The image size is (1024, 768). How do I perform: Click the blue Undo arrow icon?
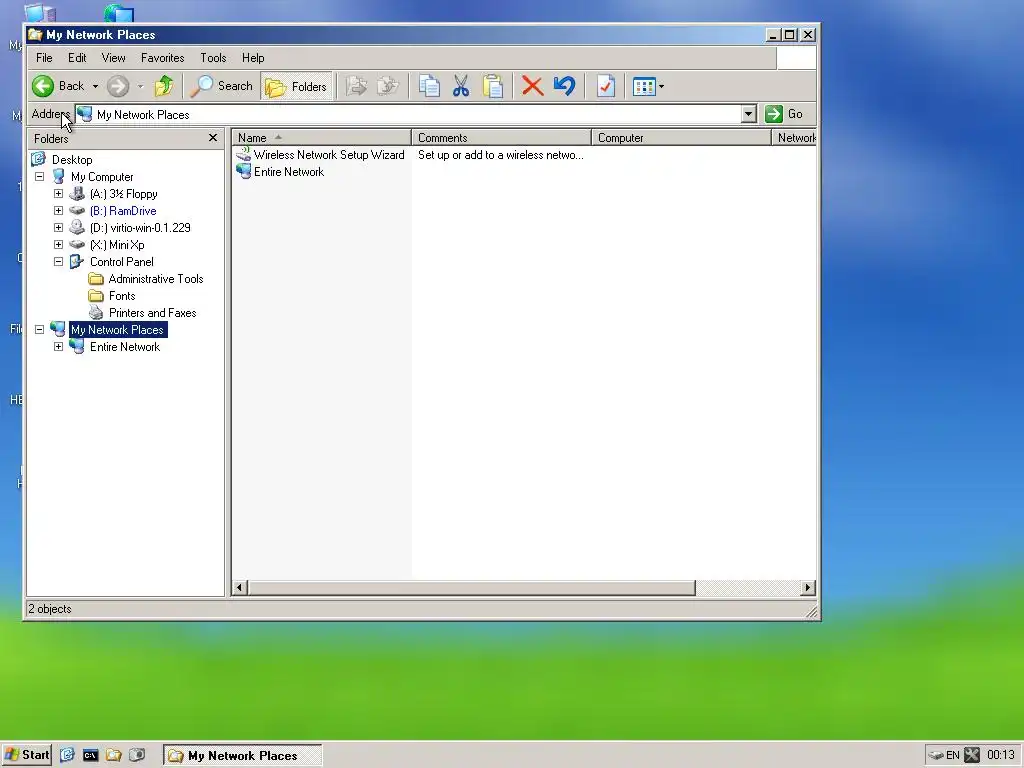(565, 86)
